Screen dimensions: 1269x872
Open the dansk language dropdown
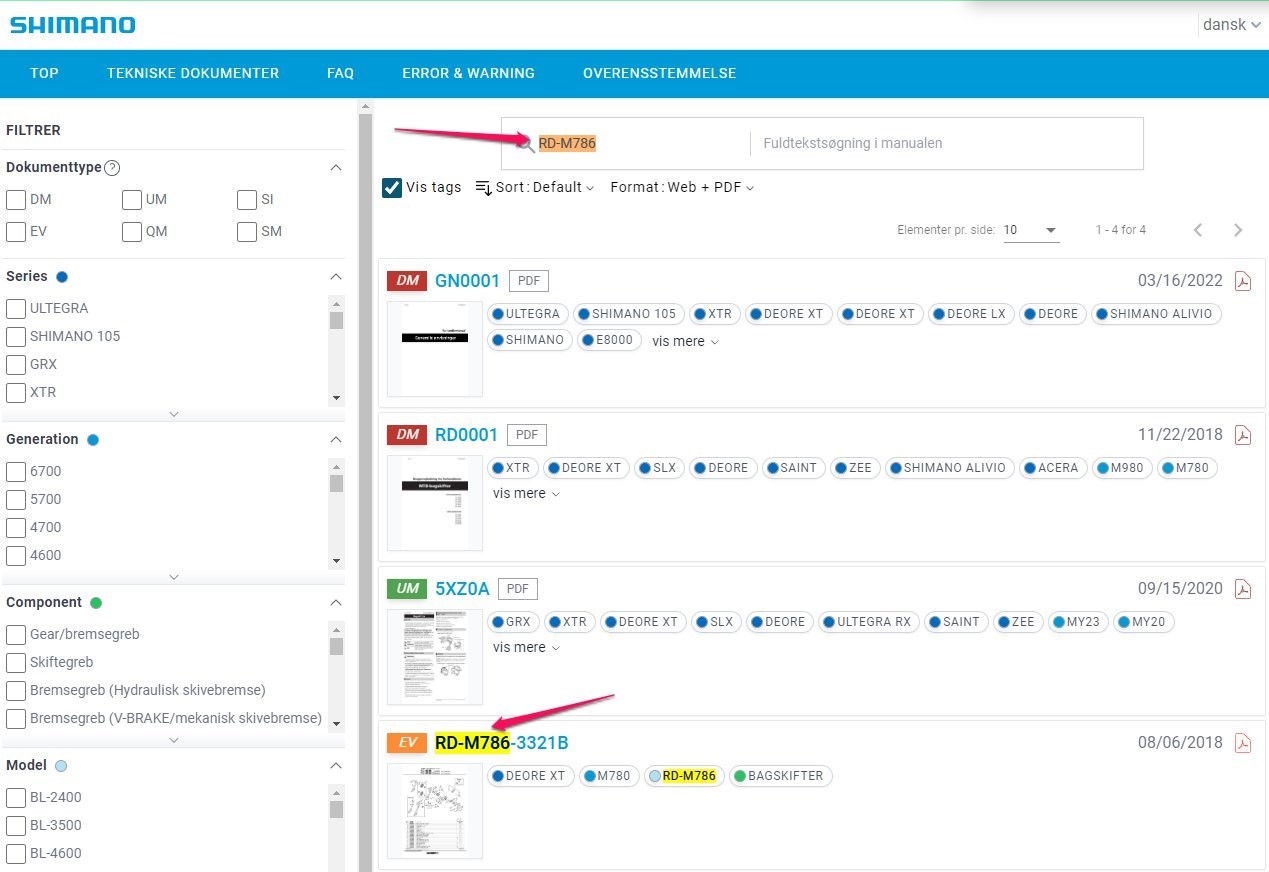point(1231,25)
